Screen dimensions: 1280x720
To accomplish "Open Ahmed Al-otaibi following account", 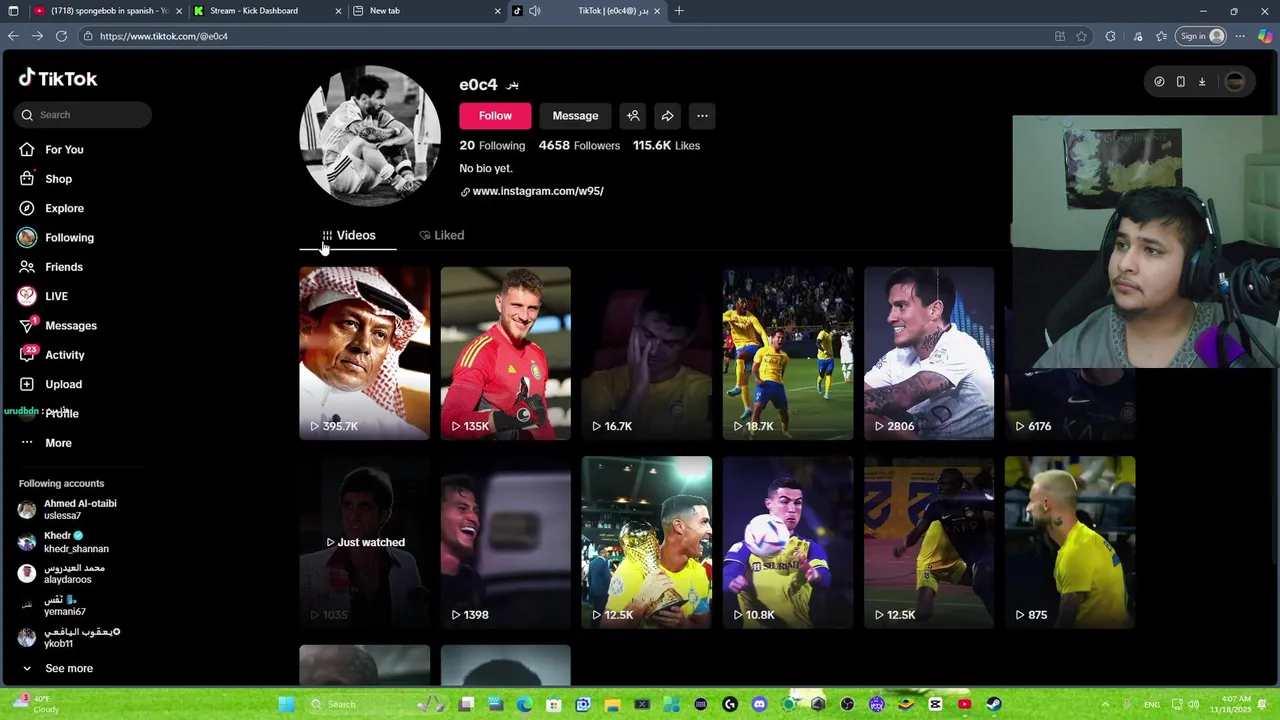I will point(68,509).
